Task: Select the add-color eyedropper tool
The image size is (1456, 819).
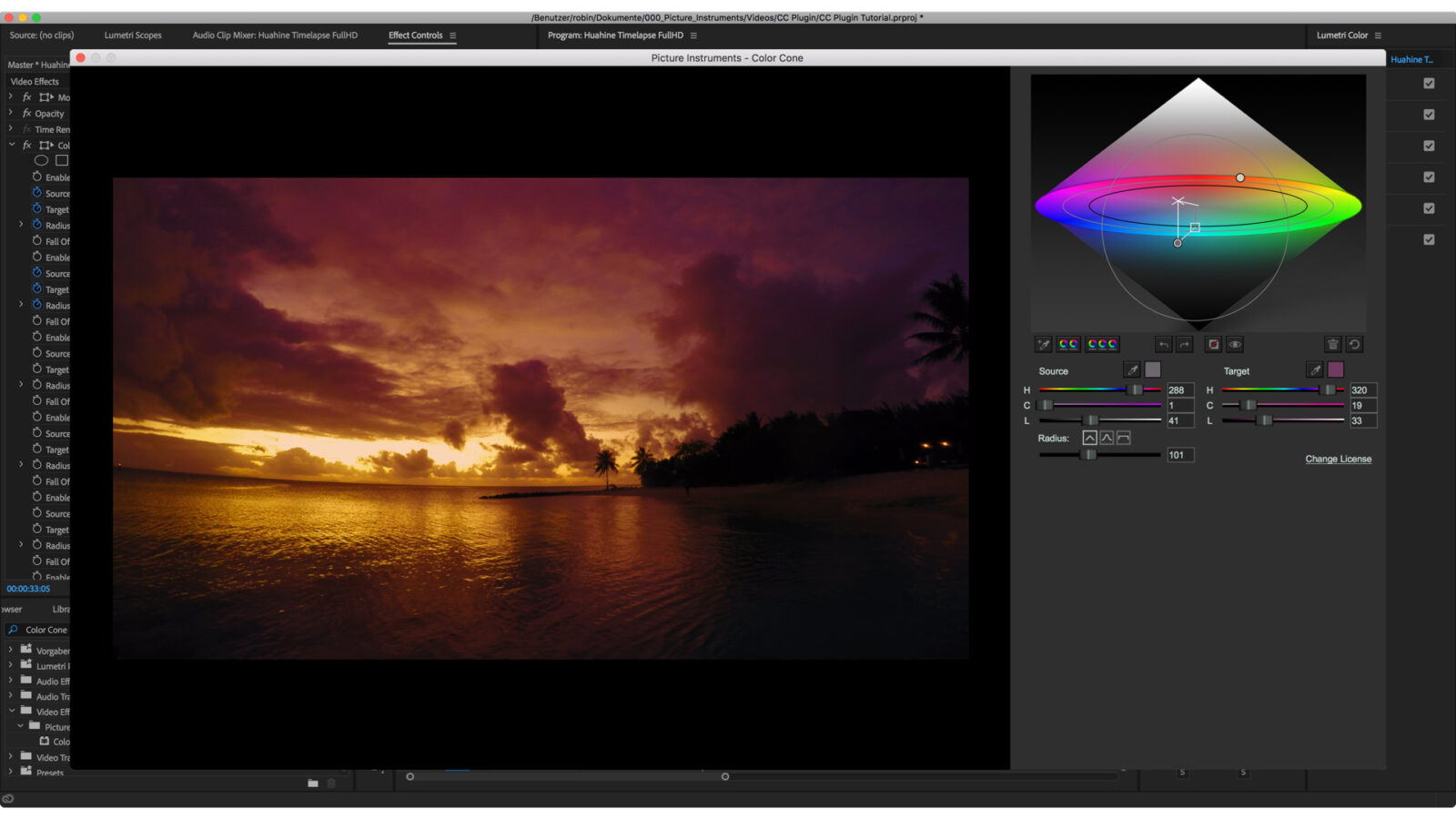Action: (x=1044, y=344)
